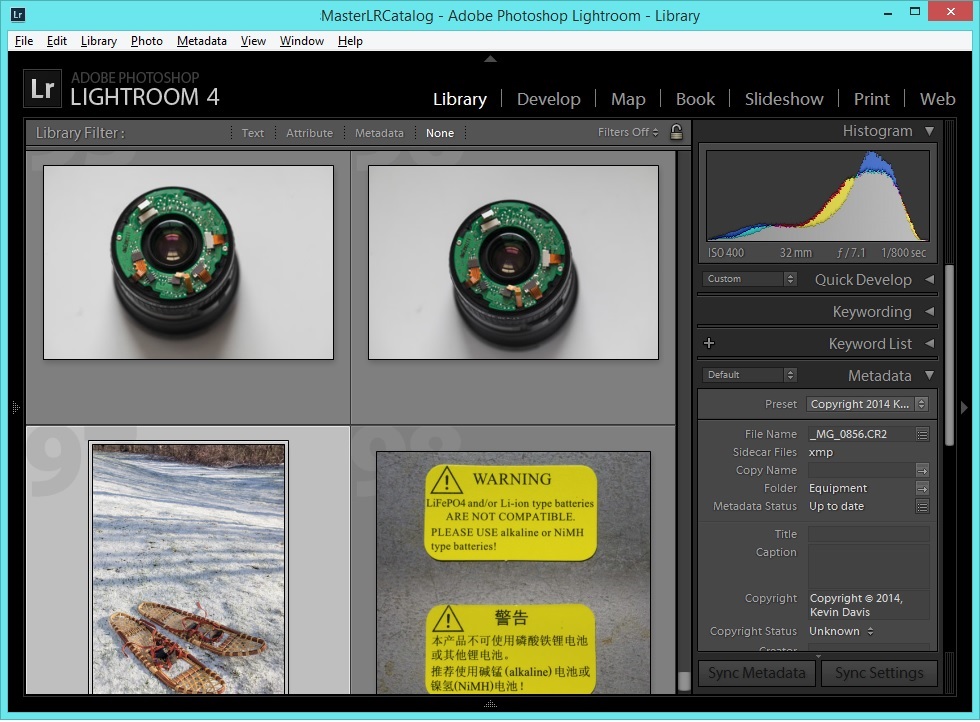
Task: Click the Sync Metadata button
Action: (757, 673)
